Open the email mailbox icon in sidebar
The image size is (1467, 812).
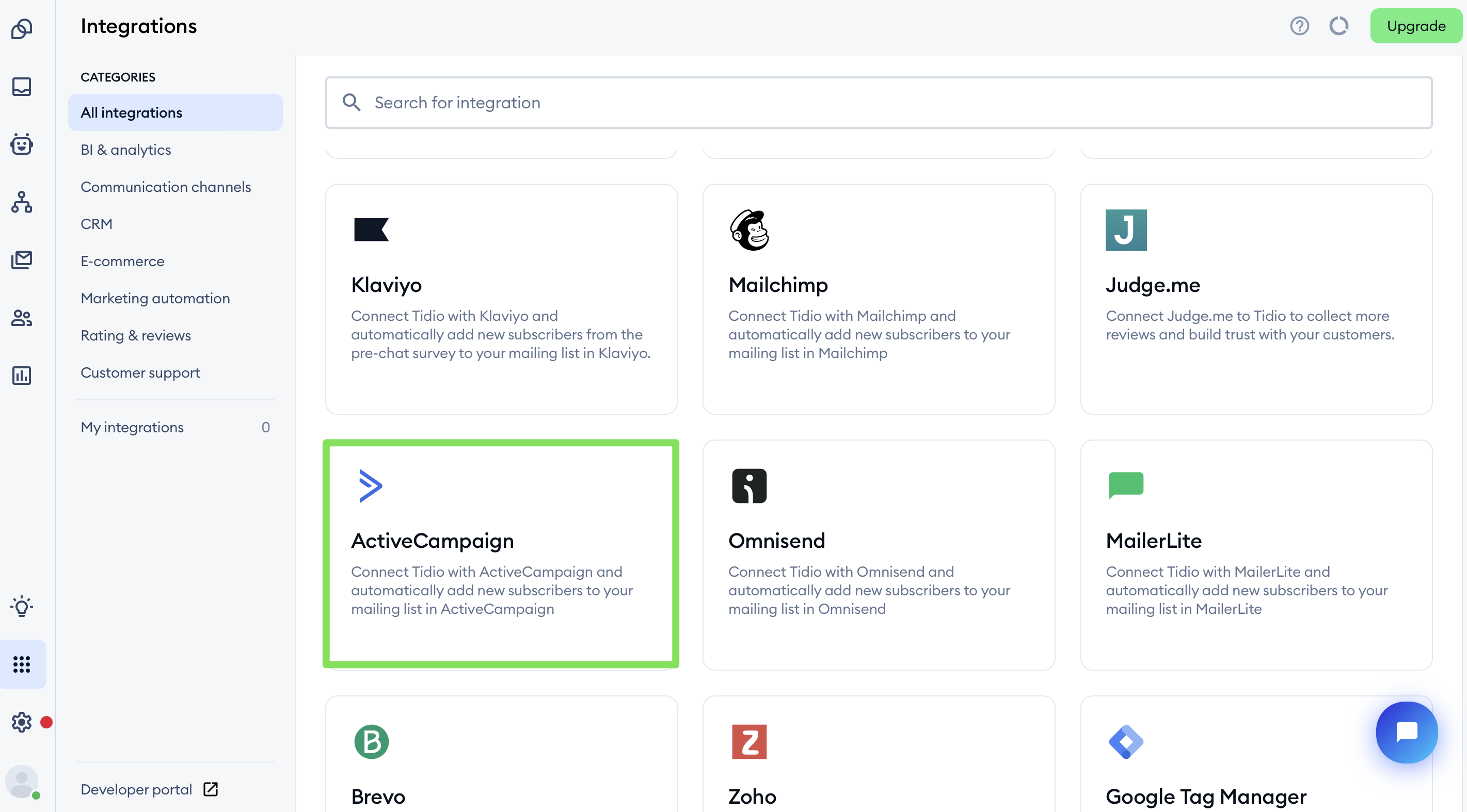click(x=22, y=260)
